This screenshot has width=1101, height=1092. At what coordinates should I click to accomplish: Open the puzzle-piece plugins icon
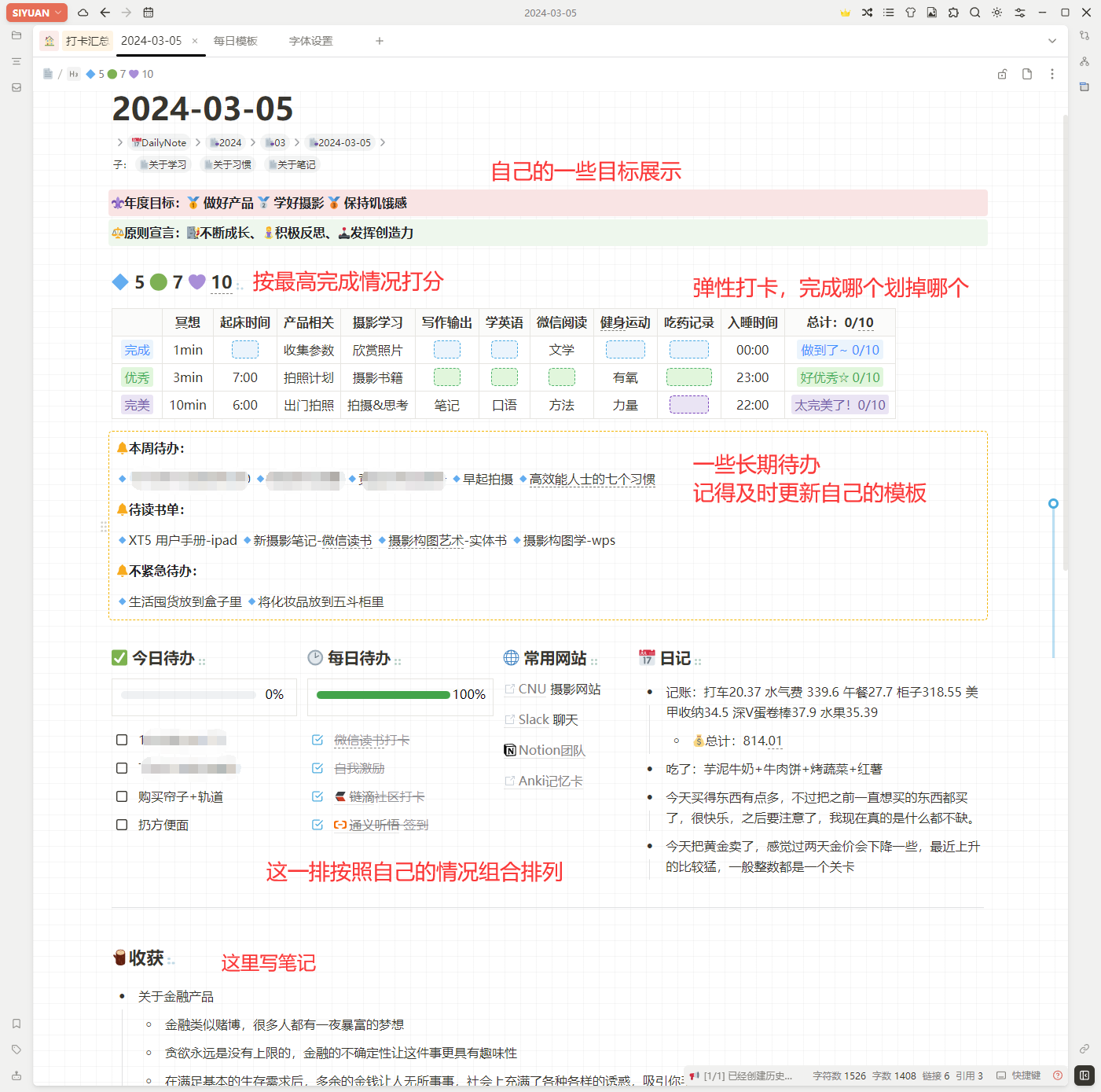[953, 13]
